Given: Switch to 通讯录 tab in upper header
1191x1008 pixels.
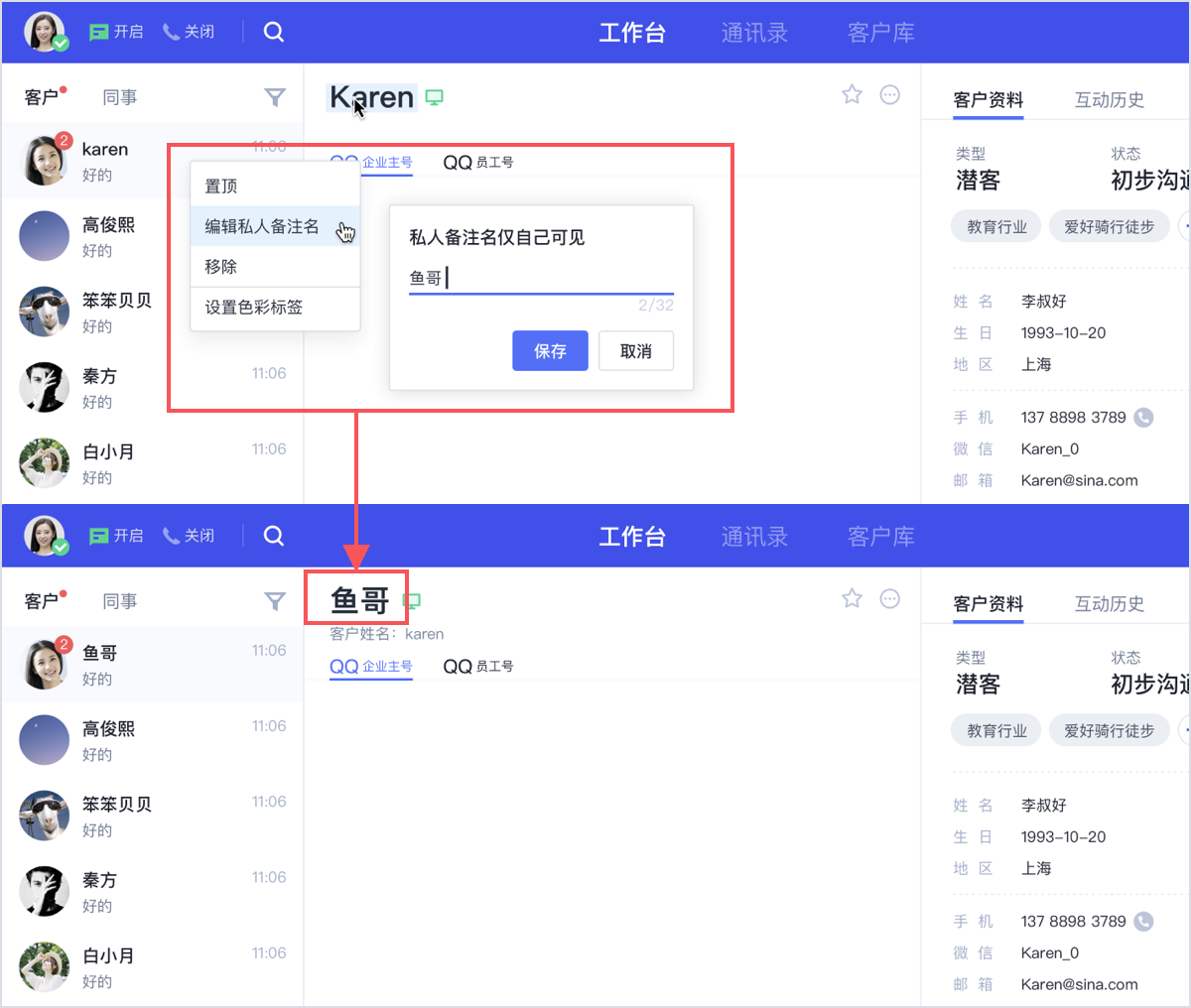Looking at the screenshot, I should pos(754,33).
